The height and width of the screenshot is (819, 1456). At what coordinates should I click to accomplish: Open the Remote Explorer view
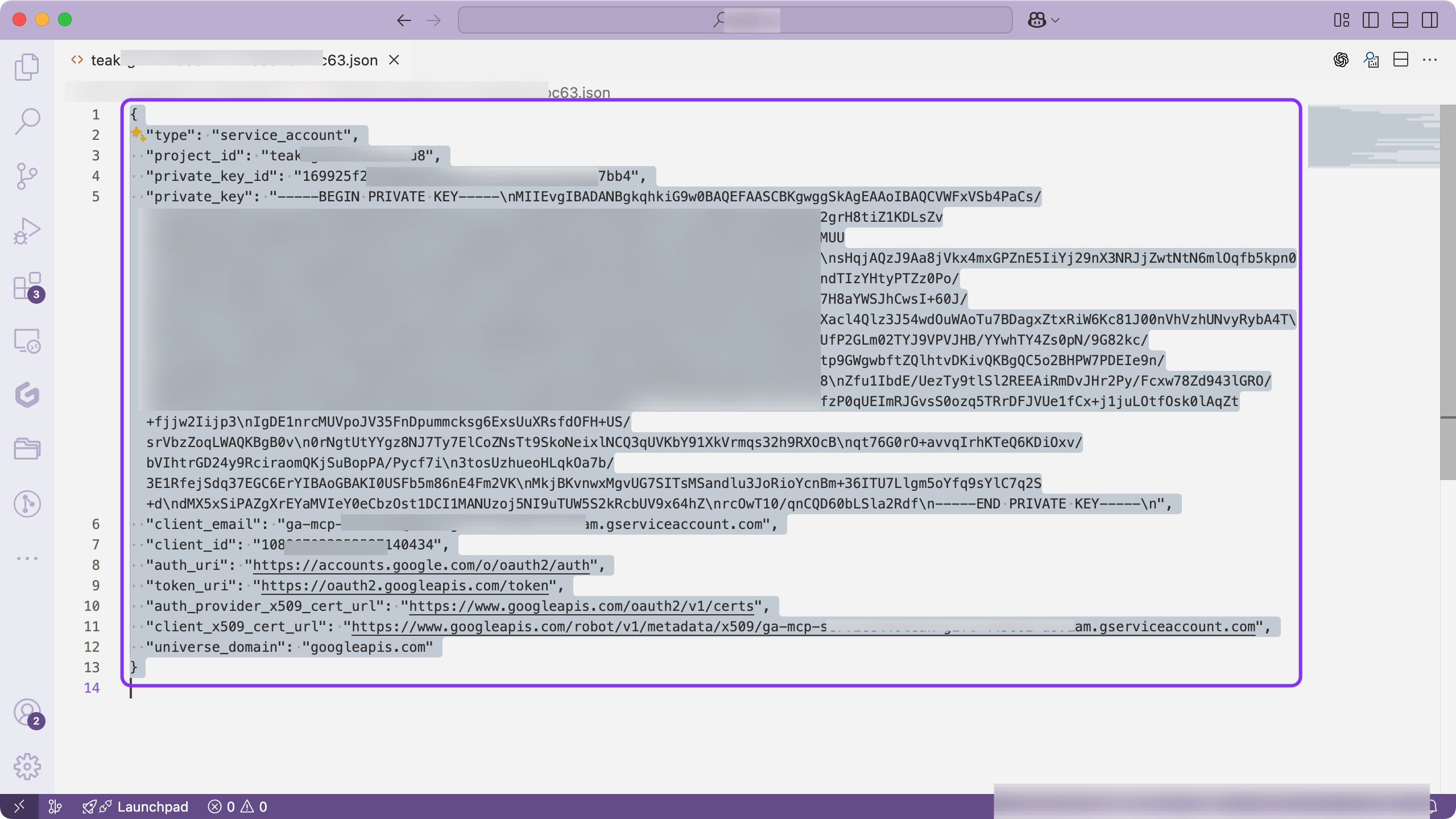[x=27, y=341]
